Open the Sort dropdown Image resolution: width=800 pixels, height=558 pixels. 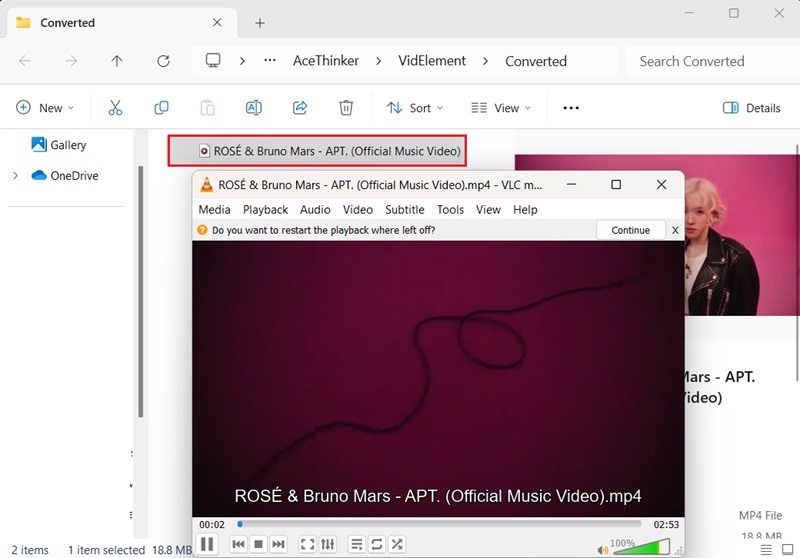[415, 108]
